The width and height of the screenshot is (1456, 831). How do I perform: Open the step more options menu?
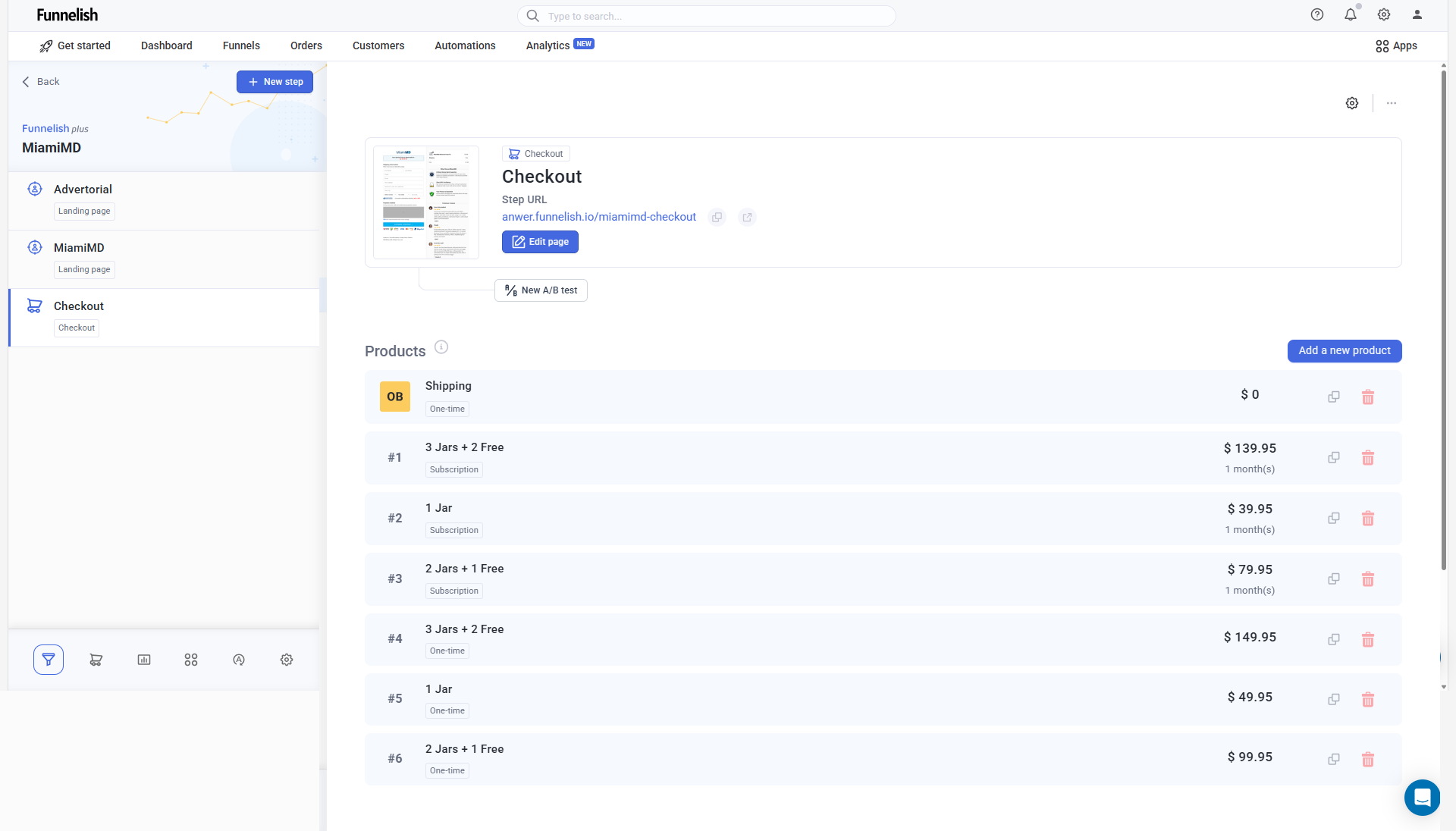click(x=1392, y=103)
